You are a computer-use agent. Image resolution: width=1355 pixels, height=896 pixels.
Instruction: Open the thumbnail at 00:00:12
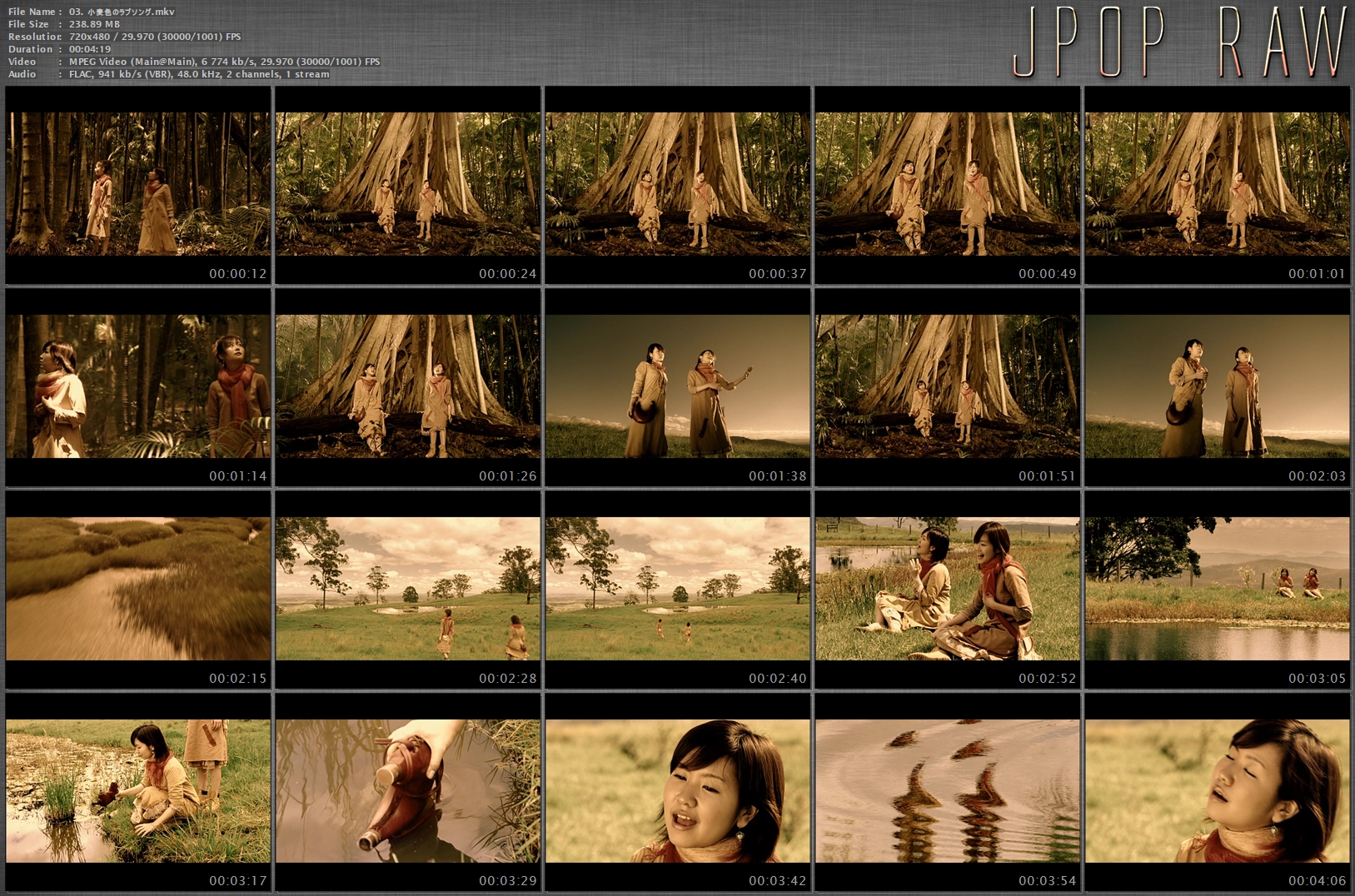click(138, 185)
